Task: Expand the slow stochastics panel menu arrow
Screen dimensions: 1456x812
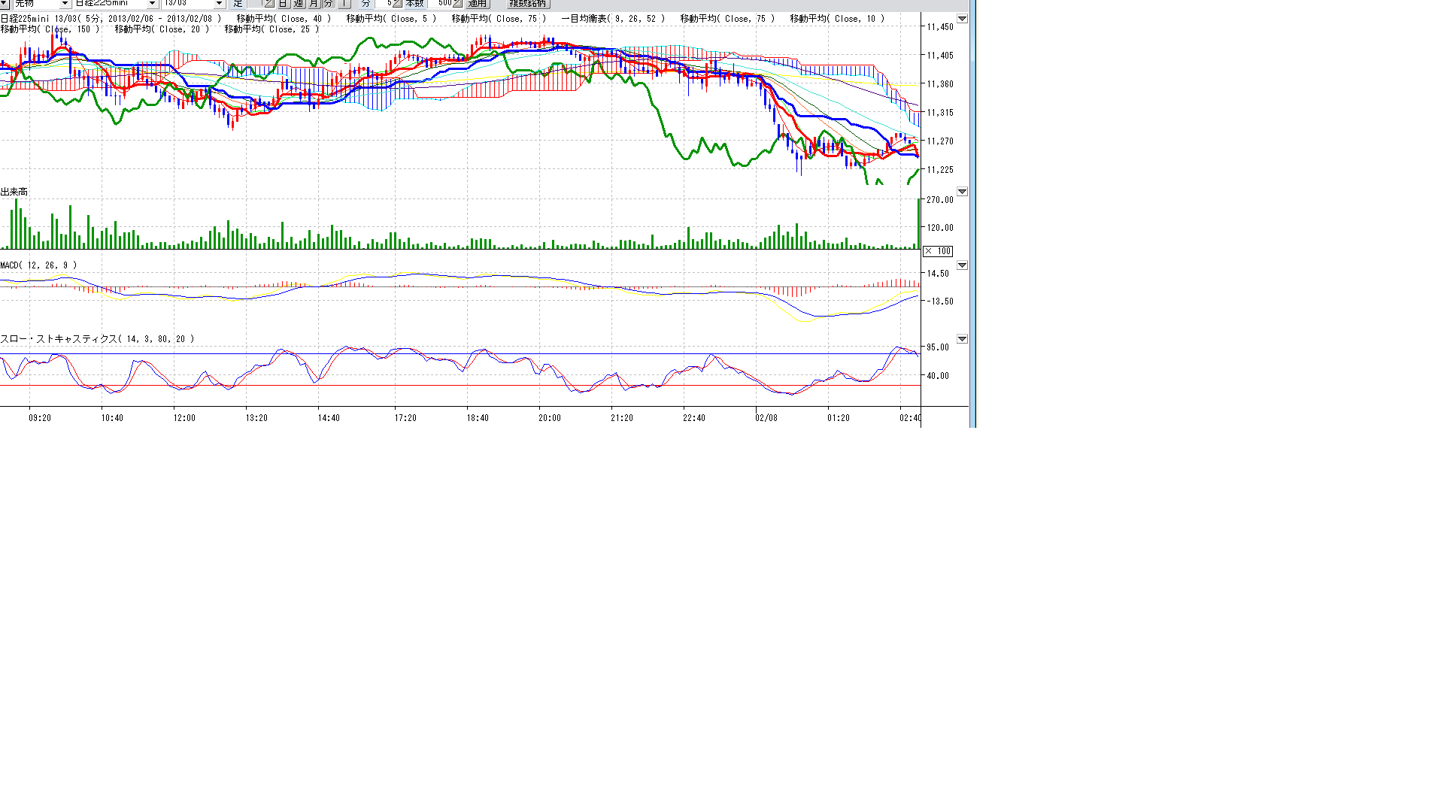Action: coord(962,339)
